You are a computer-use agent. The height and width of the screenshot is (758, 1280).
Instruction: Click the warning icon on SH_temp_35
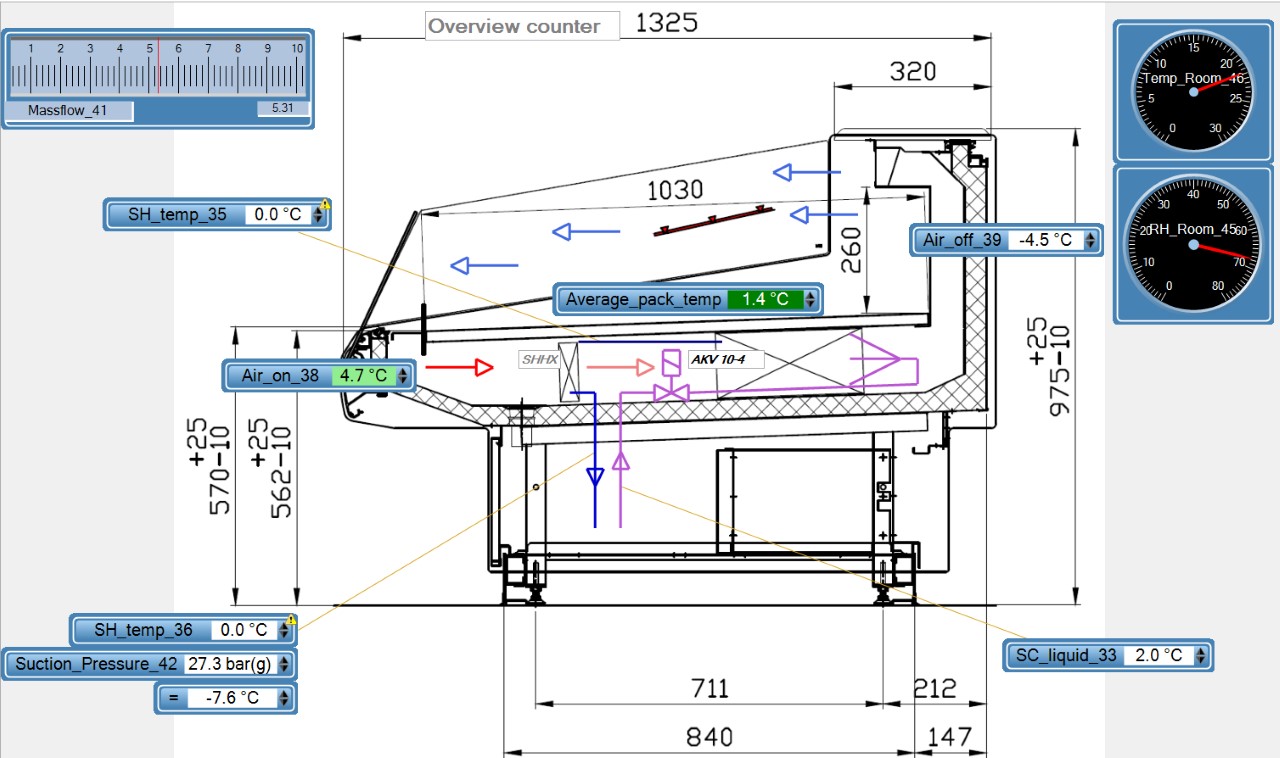click(x=325, y=205)
